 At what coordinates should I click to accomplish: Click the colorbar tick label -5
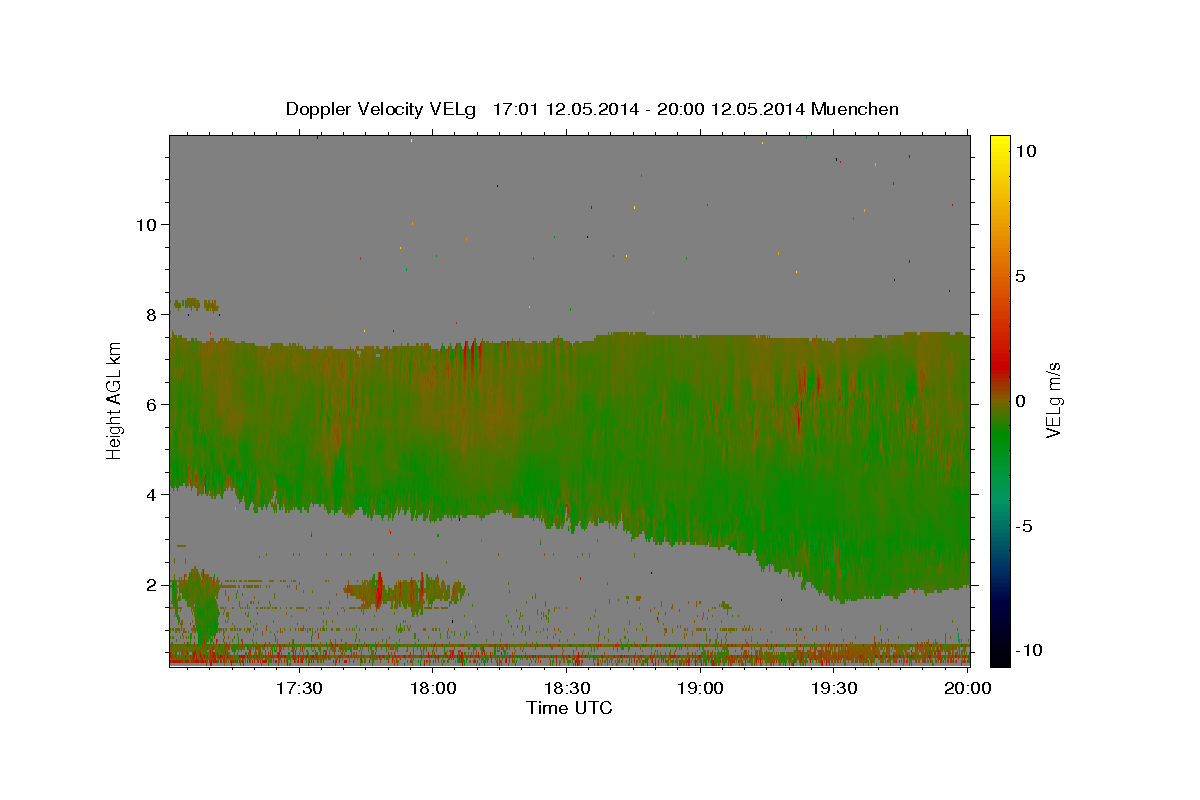pyautogui.click(x=1024, y=526)
